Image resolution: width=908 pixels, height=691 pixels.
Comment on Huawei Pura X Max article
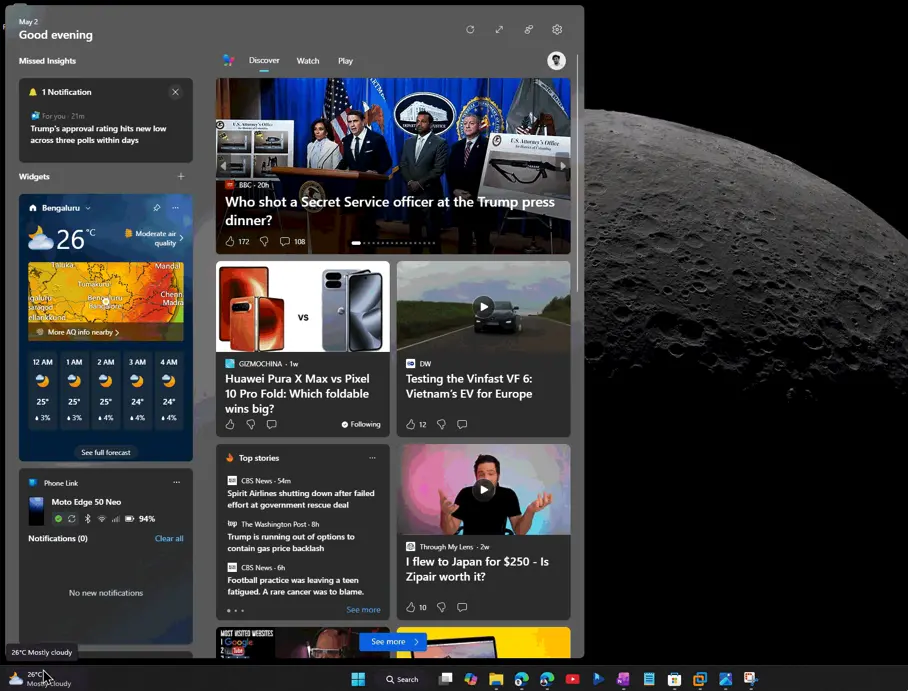click(x=272, y=425)
